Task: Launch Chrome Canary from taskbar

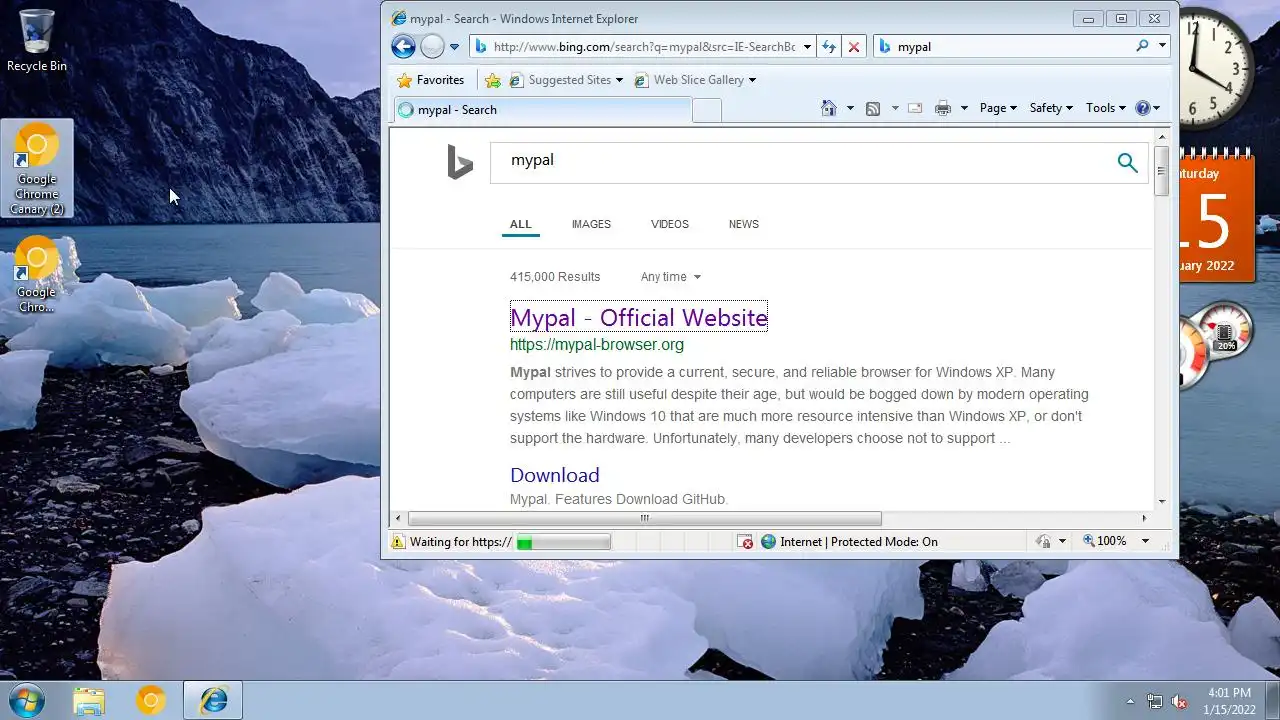Action: pos(151,701)
